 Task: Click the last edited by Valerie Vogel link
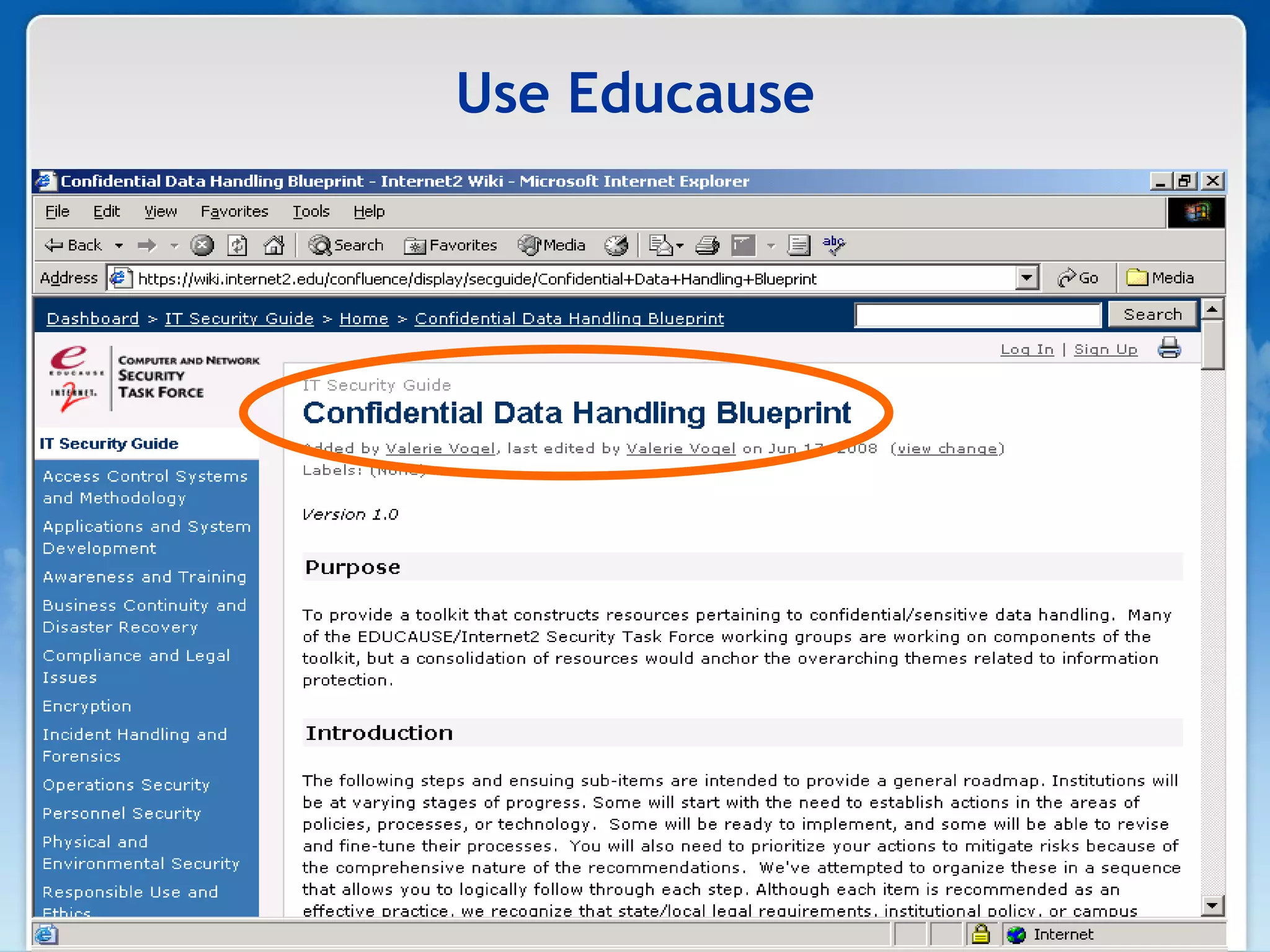pyautogui.click(x=681, y=449)
